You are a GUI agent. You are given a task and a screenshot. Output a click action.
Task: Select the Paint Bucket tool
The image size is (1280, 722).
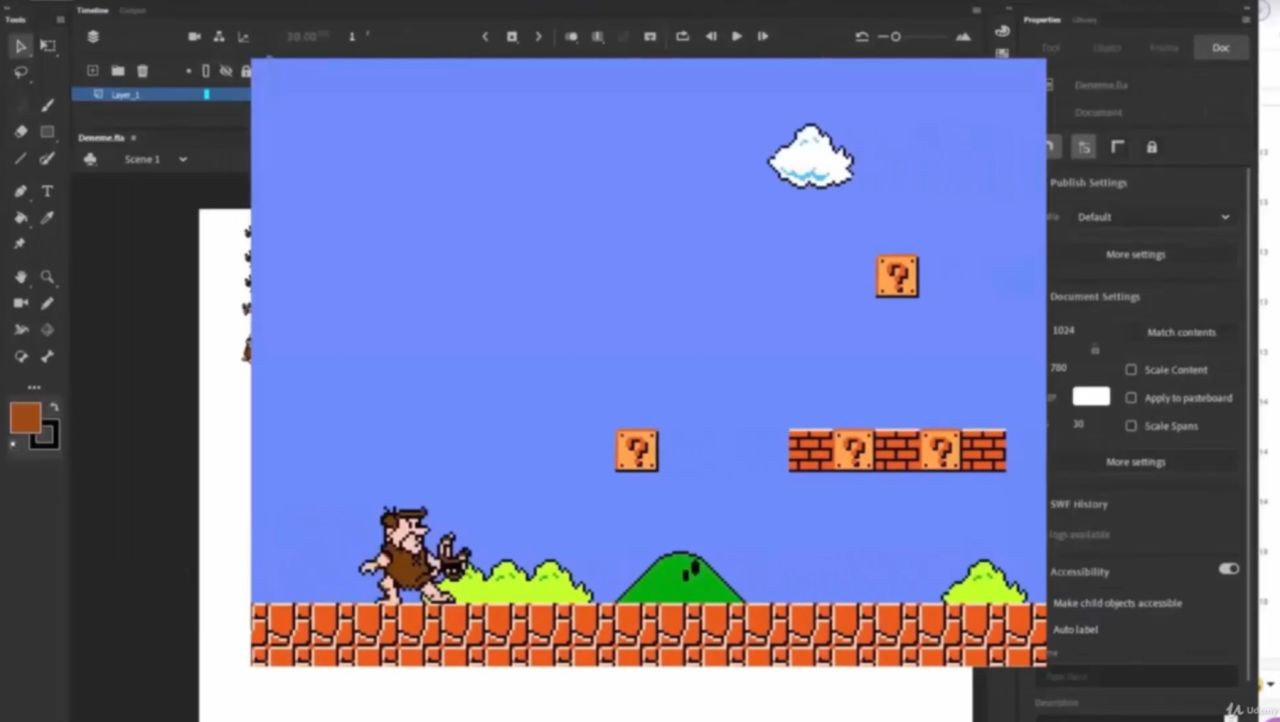click(x=20, y=218)
